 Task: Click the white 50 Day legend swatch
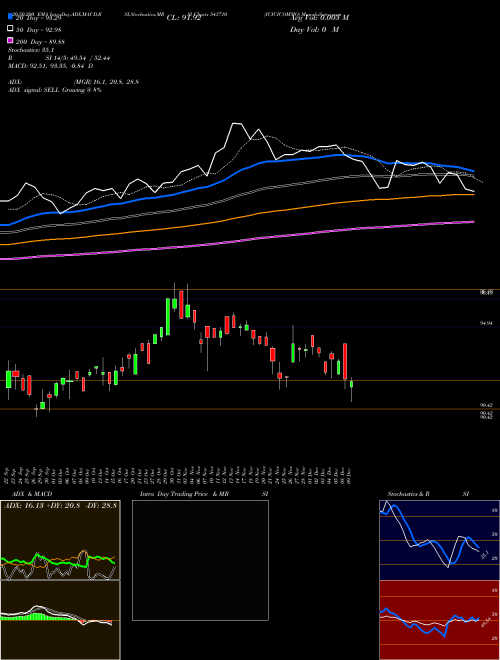(x=10, y=29)
